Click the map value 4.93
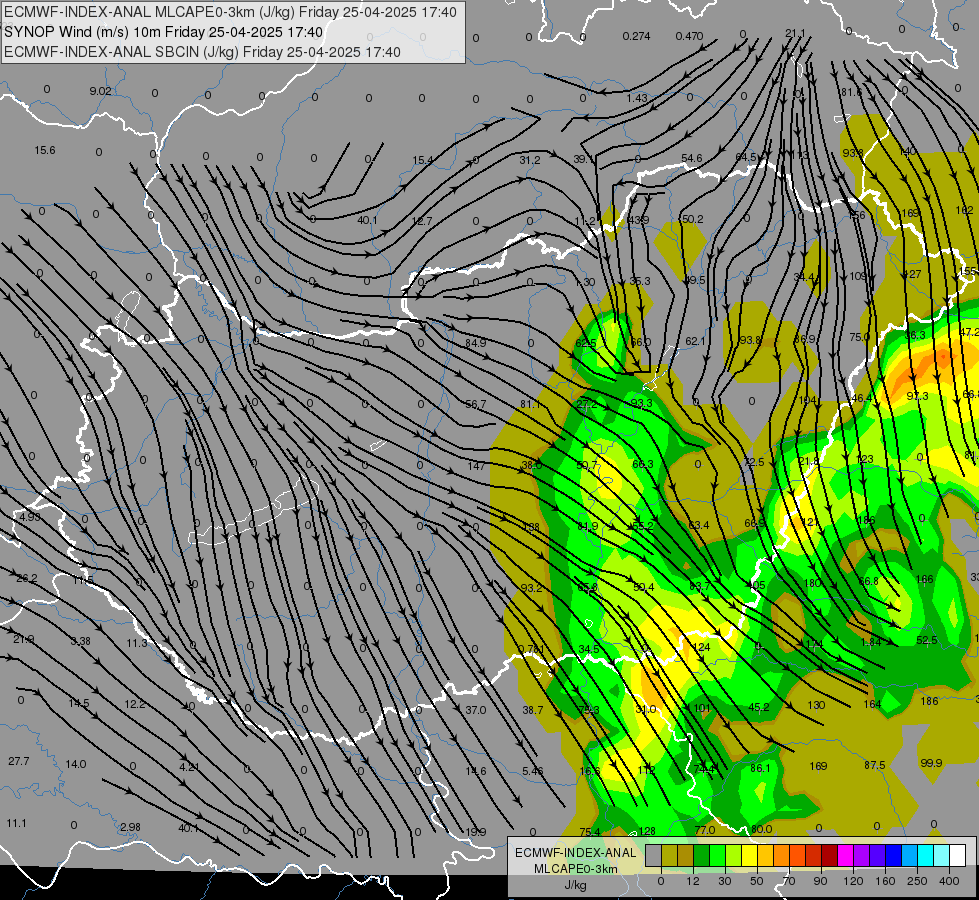This screenshot has height=900, width=979. 29,517
